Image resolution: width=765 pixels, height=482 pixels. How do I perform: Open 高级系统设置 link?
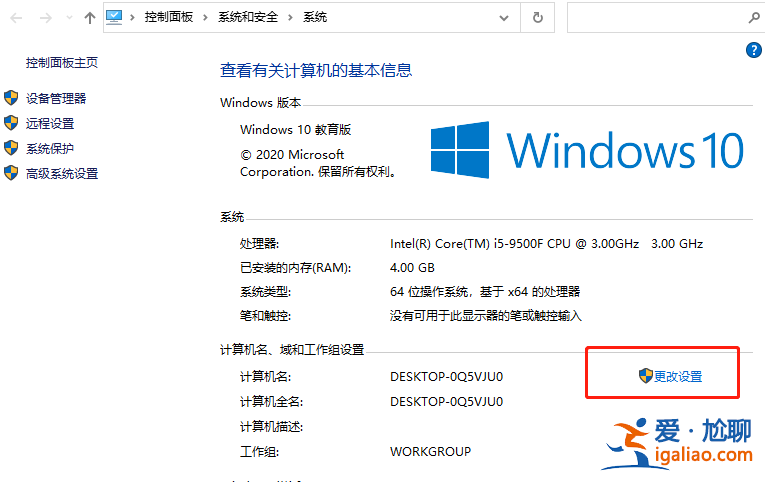click(x=62, y=174)
